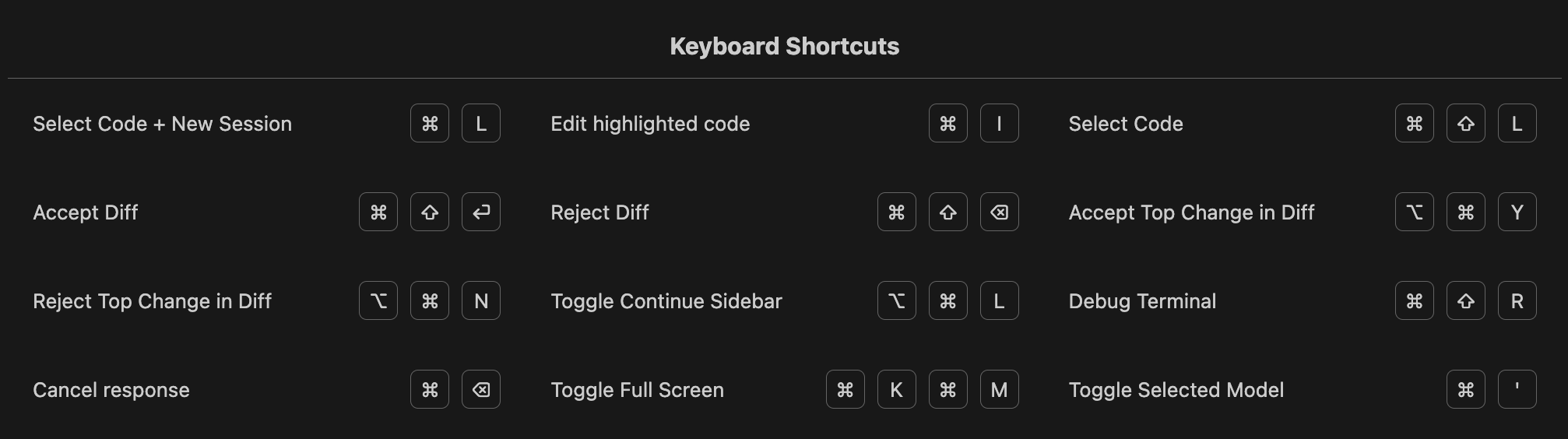Click the Shift key icon in Select Code row
Image resolution: width=1568 pixels, height=439 pixels.
click(x=1466, y=123)
